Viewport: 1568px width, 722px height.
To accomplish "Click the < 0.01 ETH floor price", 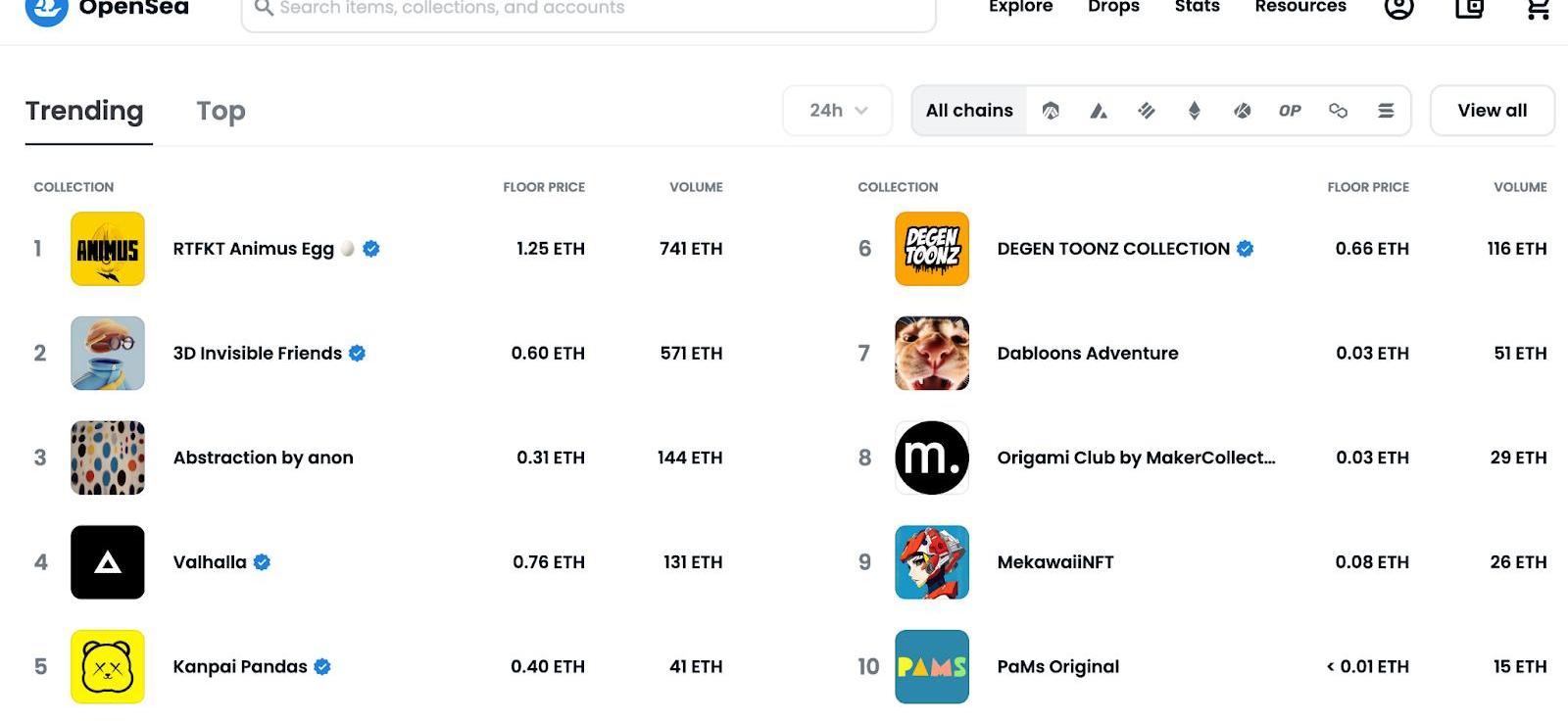I will pyautogui.click(x=1367, y=667).
